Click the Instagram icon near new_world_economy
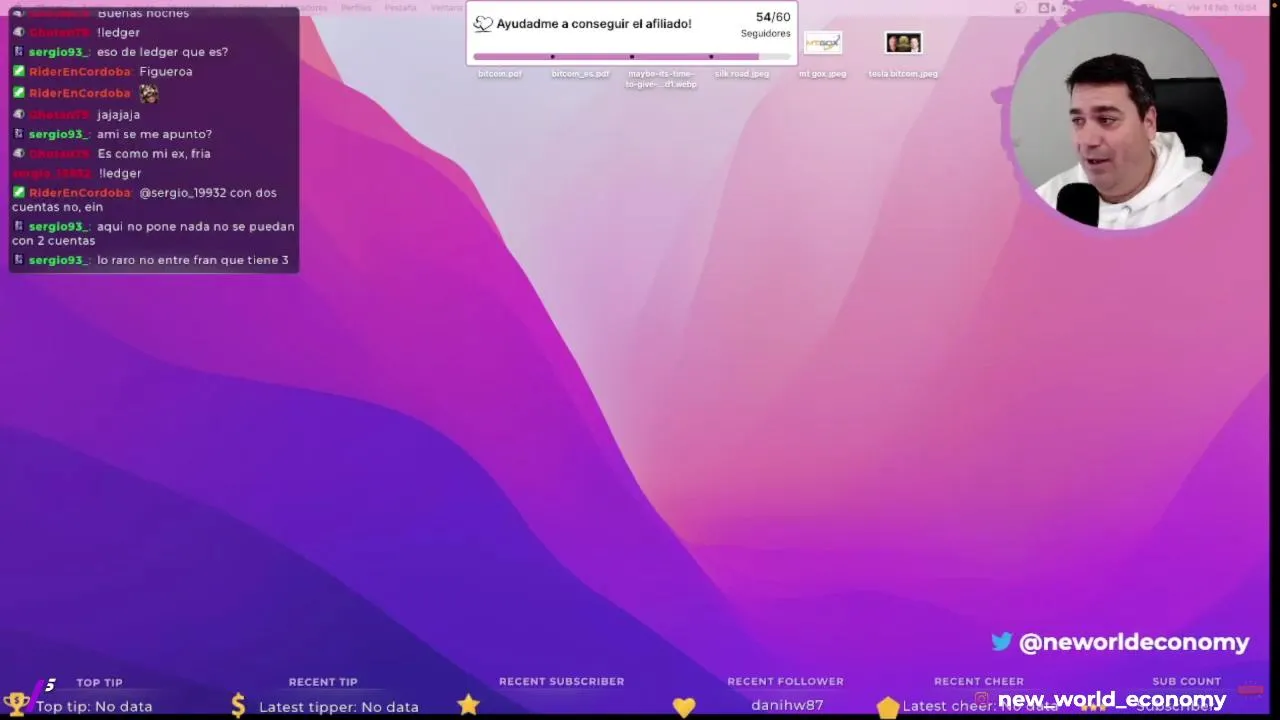 (982, 699)
